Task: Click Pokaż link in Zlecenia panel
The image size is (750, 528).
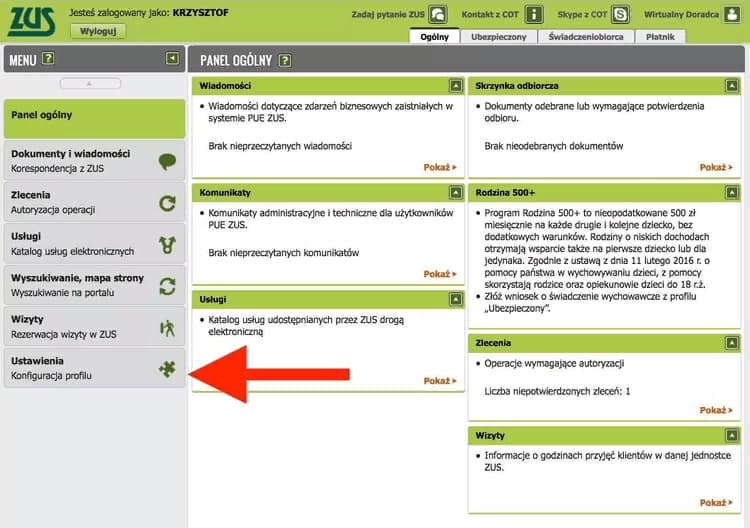Action: (716, 410)
